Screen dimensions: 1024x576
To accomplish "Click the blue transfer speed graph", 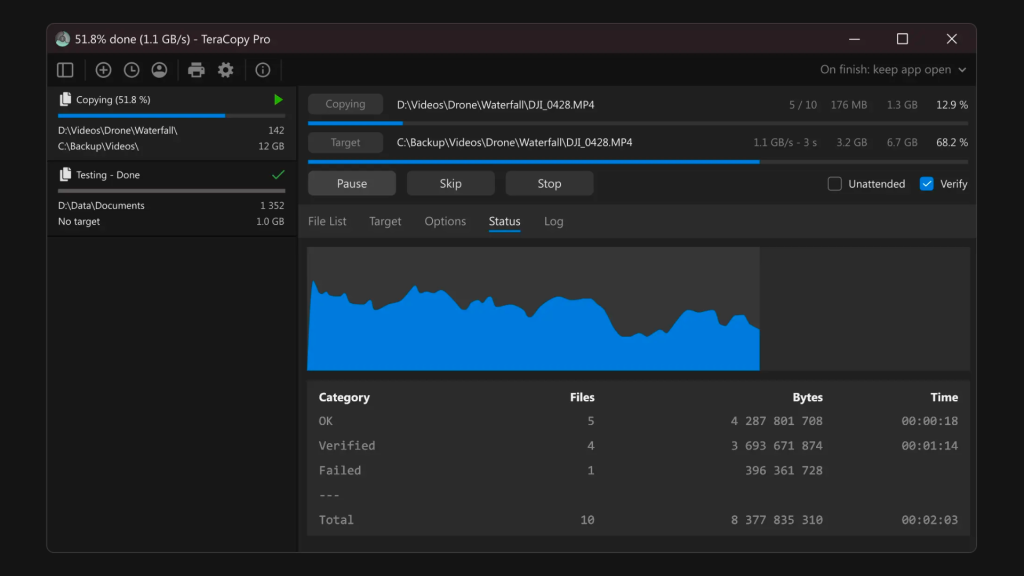I will coord(533,327).
